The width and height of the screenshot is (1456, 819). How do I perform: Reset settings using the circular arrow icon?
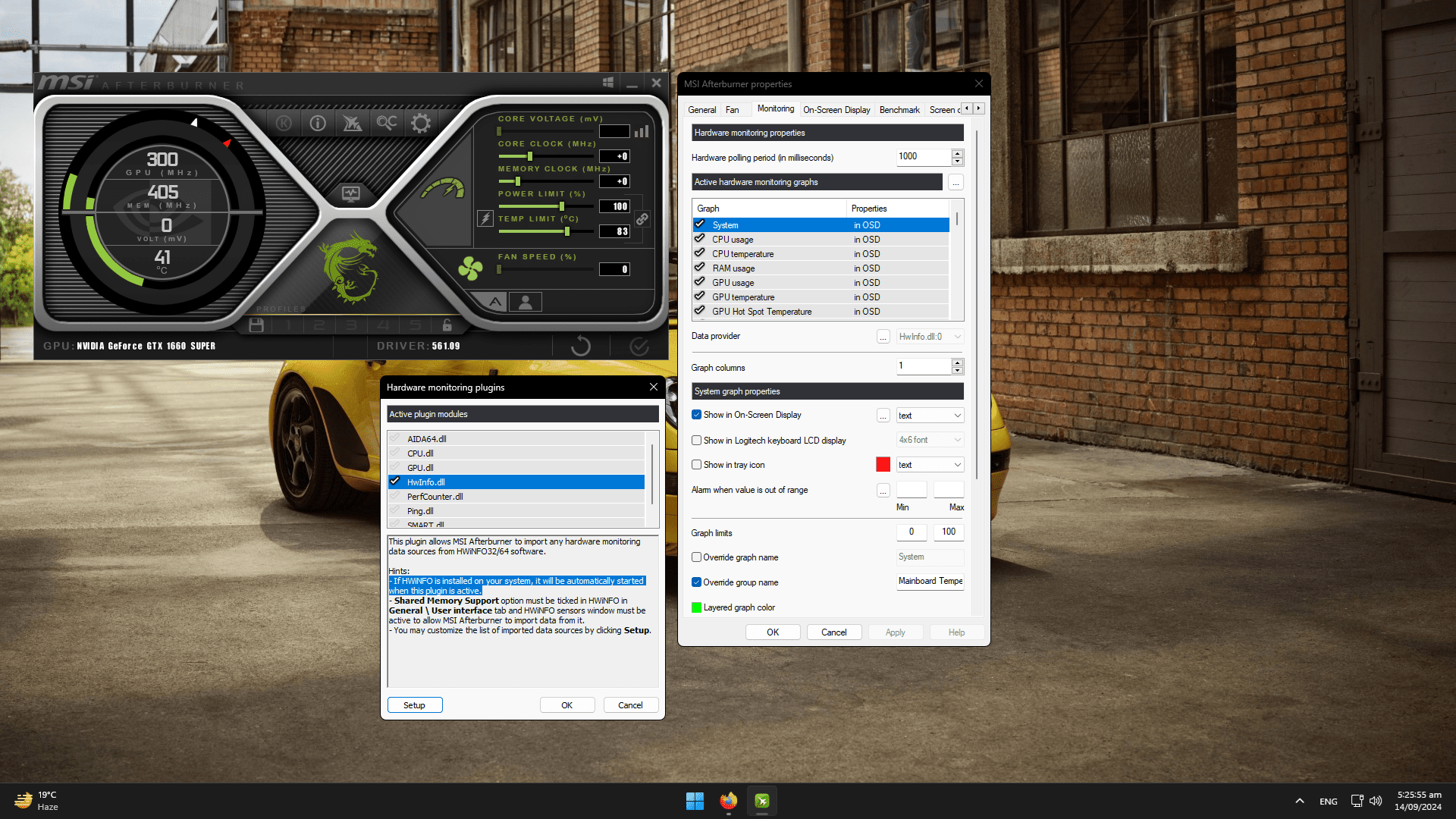(x=581, y=346)
